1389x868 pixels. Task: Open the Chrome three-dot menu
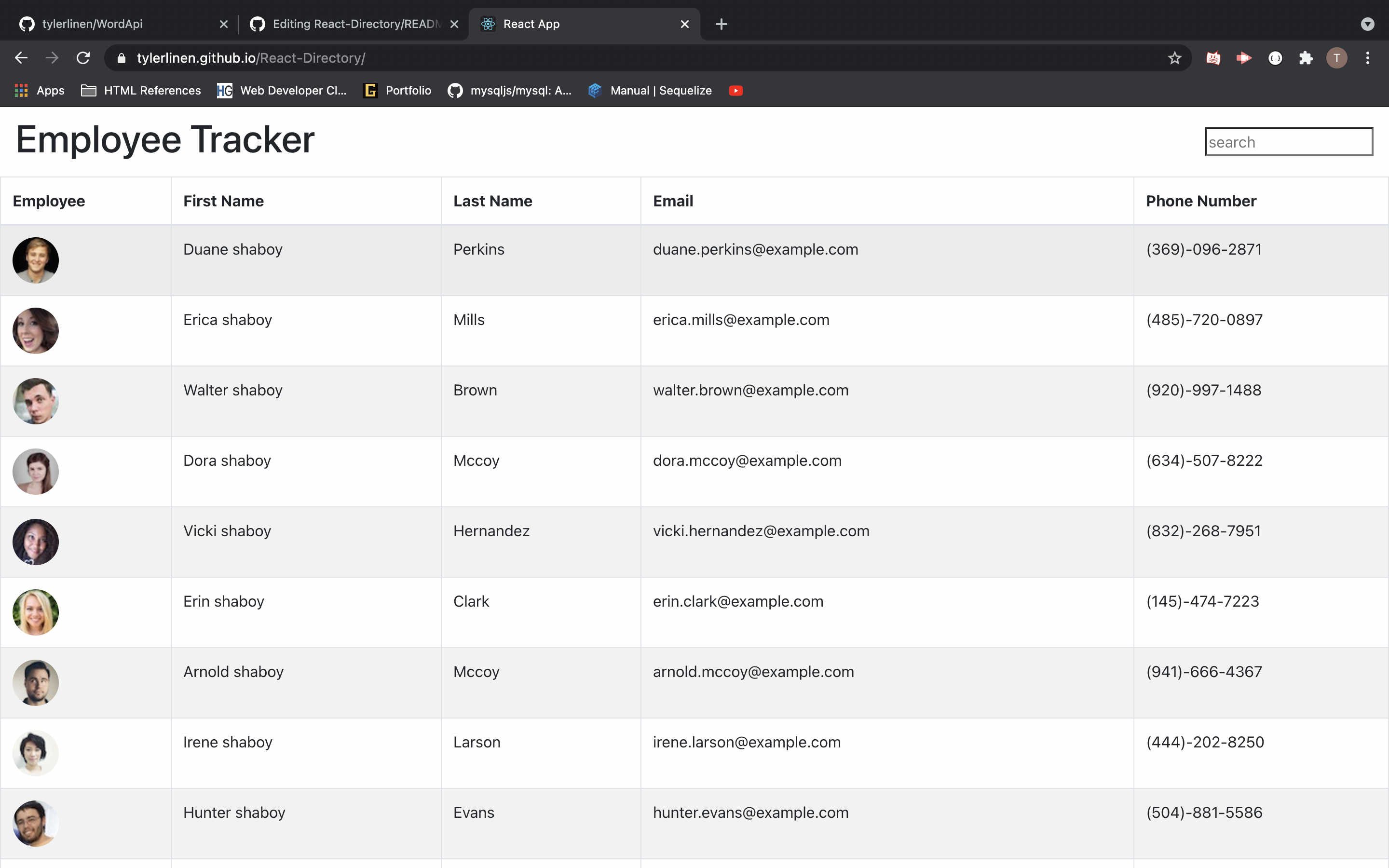click(x=1368, y=57)
